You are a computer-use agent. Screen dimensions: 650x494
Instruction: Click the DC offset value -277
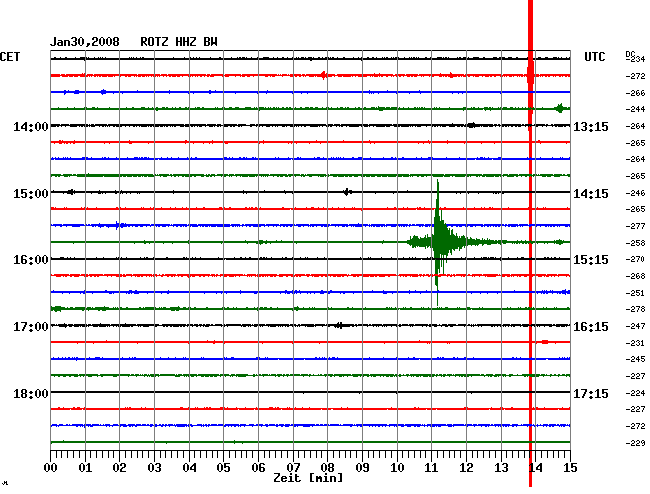[635, 226]
